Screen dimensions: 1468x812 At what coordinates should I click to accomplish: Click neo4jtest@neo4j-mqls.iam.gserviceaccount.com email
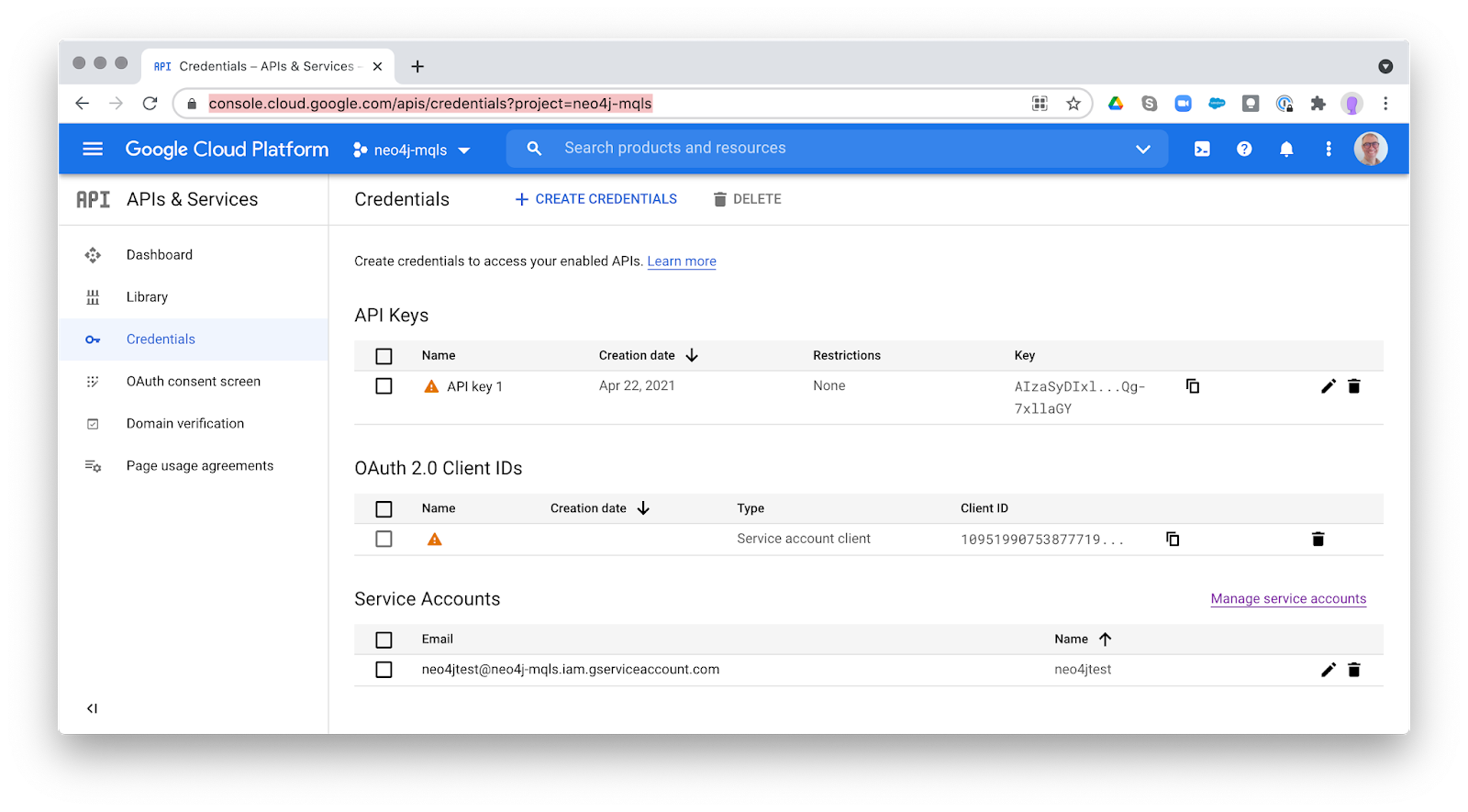(x=571, y=670)
